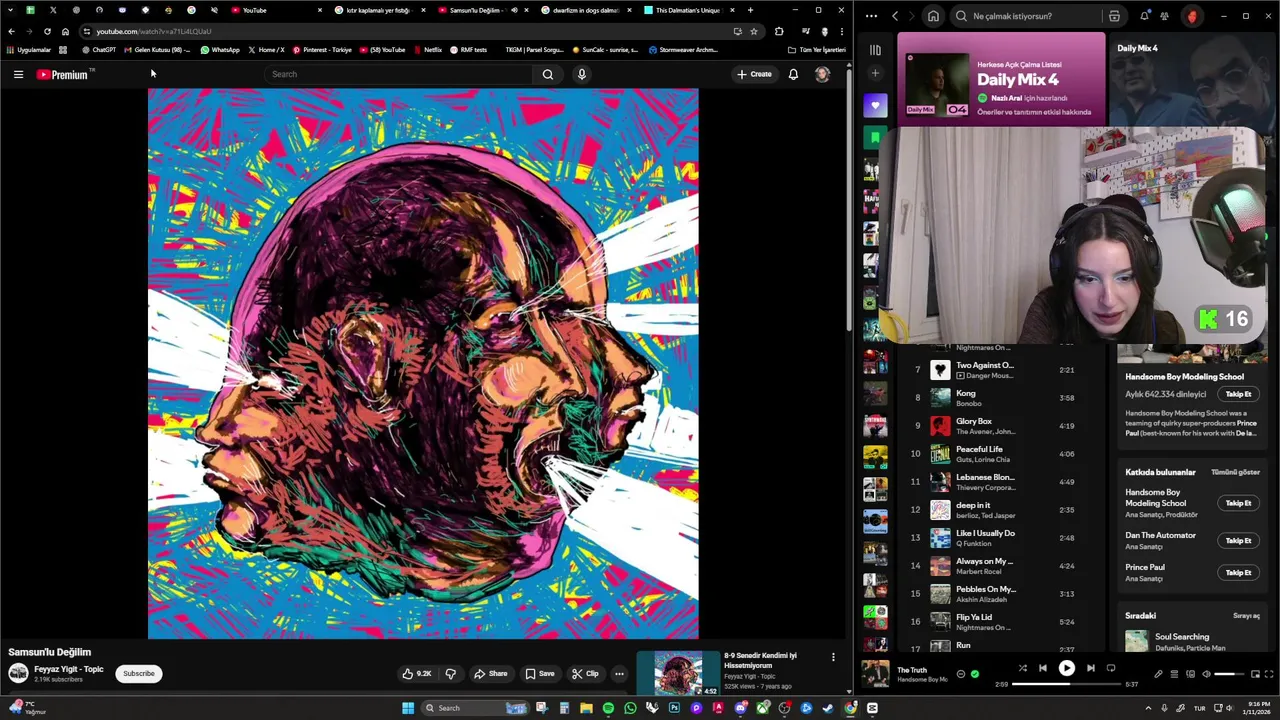
Task: Focus the YouTube search field
Action: tap(398, 74)
